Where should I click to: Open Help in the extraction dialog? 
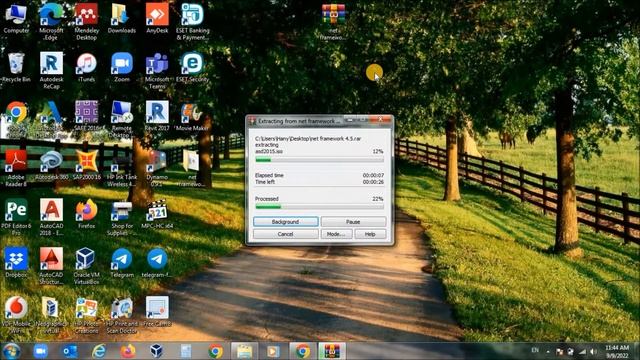[x=370, y=234]
